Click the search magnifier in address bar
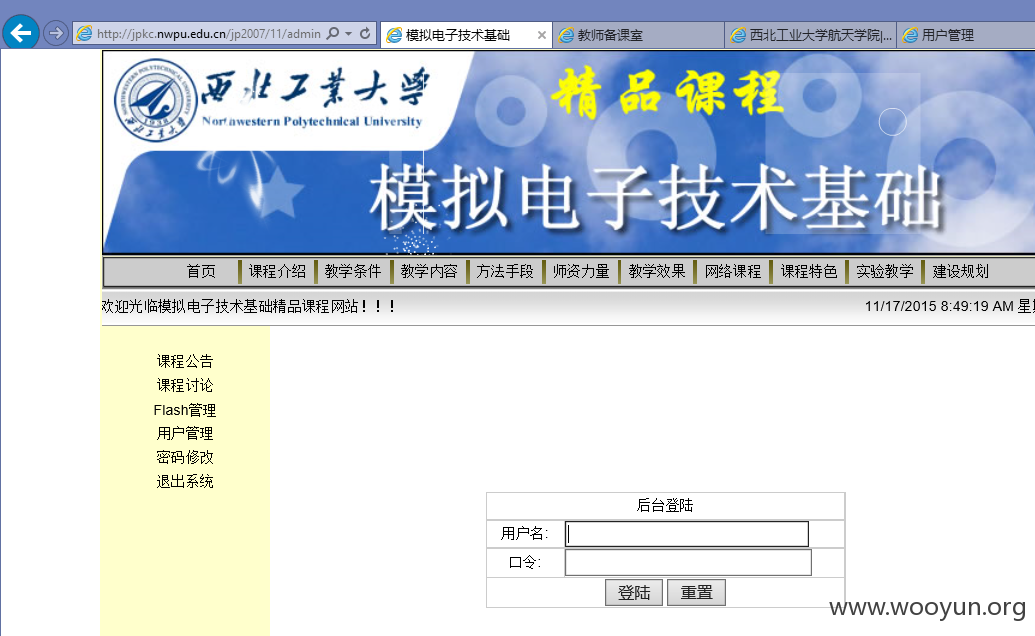The width and height of the screenshot is (1035, 636). pyautogui.click(x=333, y=33)
